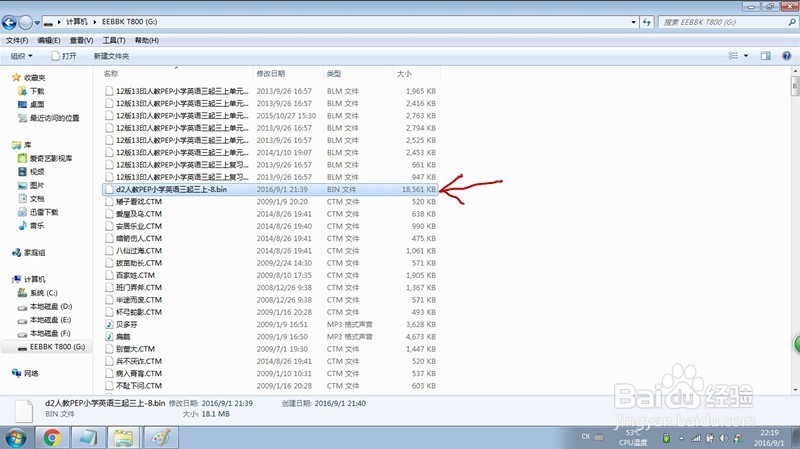Open the 帮助(H) menu

146,40
